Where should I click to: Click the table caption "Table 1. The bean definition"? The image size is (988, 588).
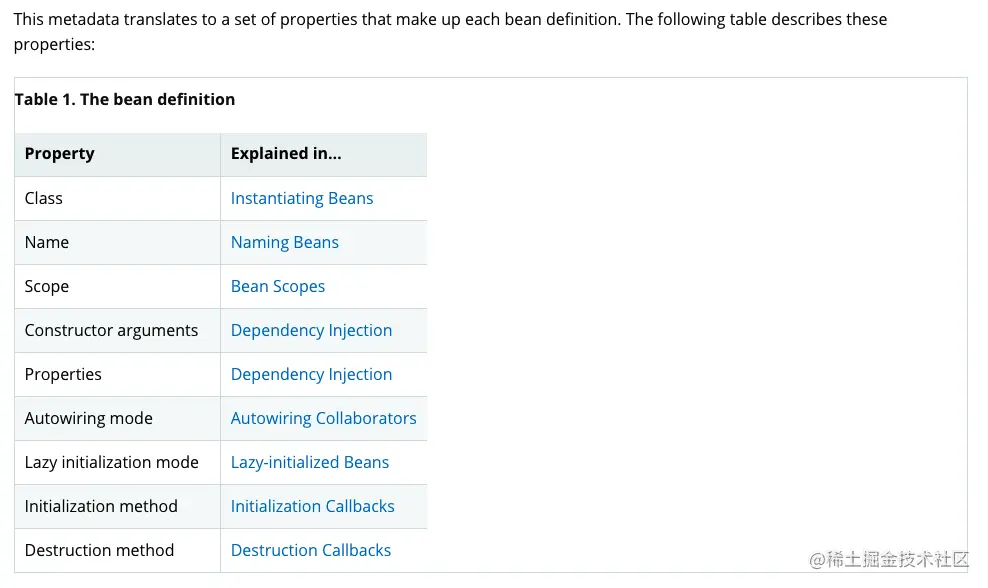[x=125, y=99]
